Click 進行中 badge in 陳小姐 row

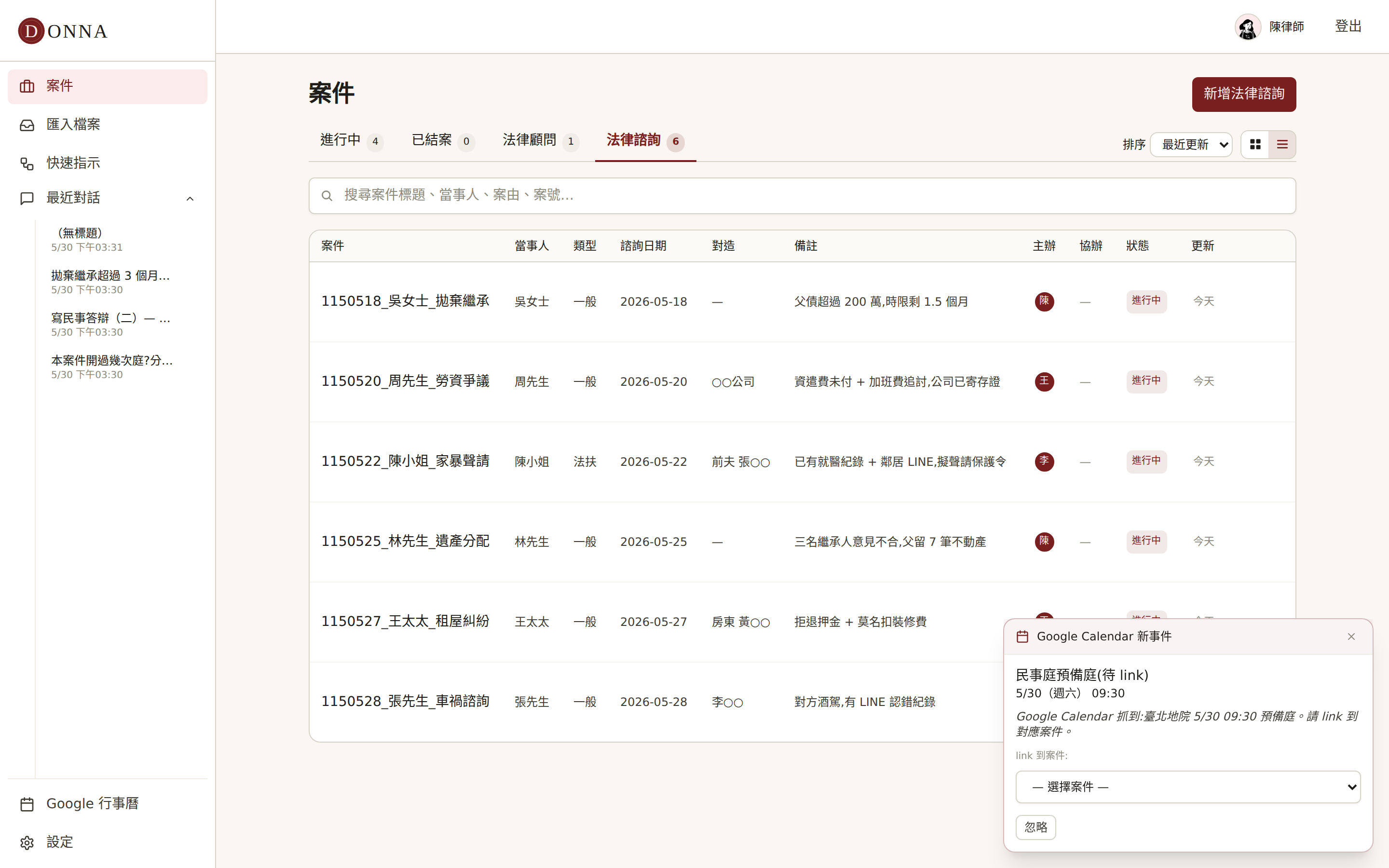pyautogui.click(x=1146, y=461)
